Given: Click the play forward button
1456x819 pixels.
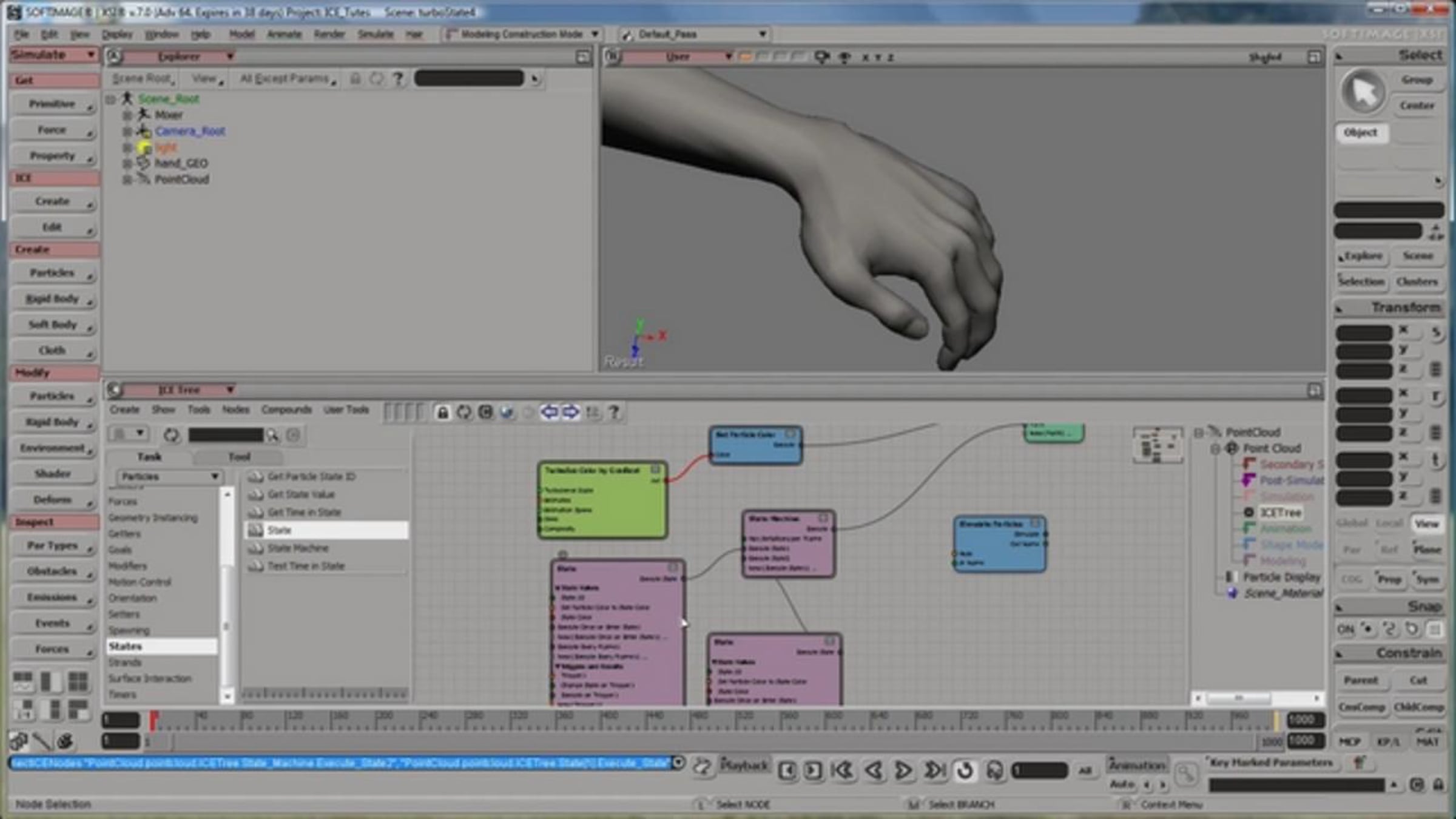Looking at the screenshot, I should [903, 770].
